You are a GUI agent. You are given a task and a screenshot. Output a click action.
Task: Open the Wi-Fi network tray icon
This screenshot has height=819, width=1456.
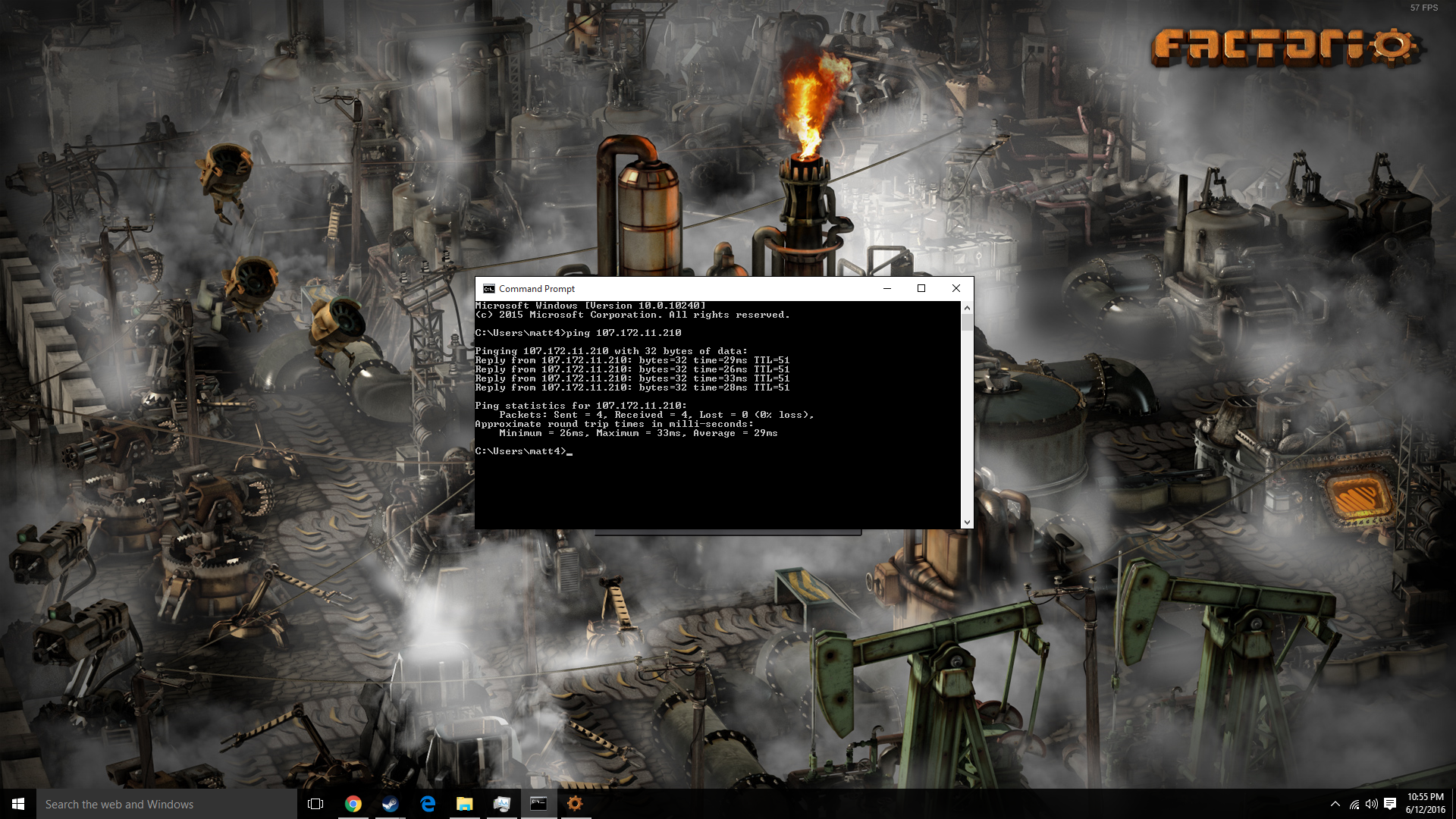click(1354, 805)
